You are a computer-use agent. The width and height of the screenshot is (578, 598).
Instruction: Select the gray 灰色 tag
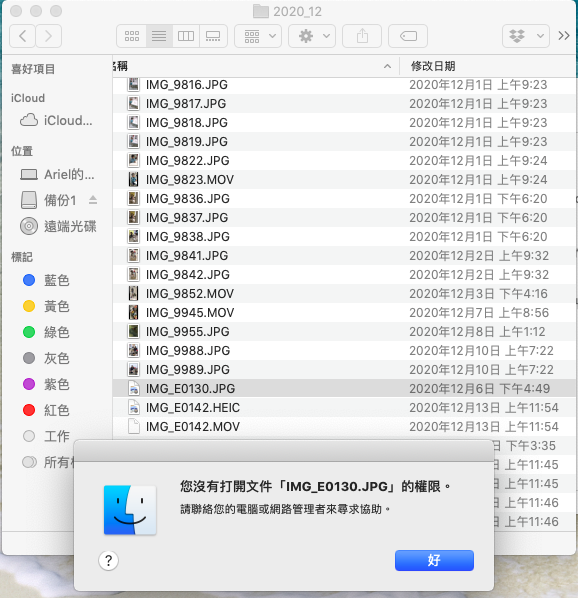click(46, 358)
